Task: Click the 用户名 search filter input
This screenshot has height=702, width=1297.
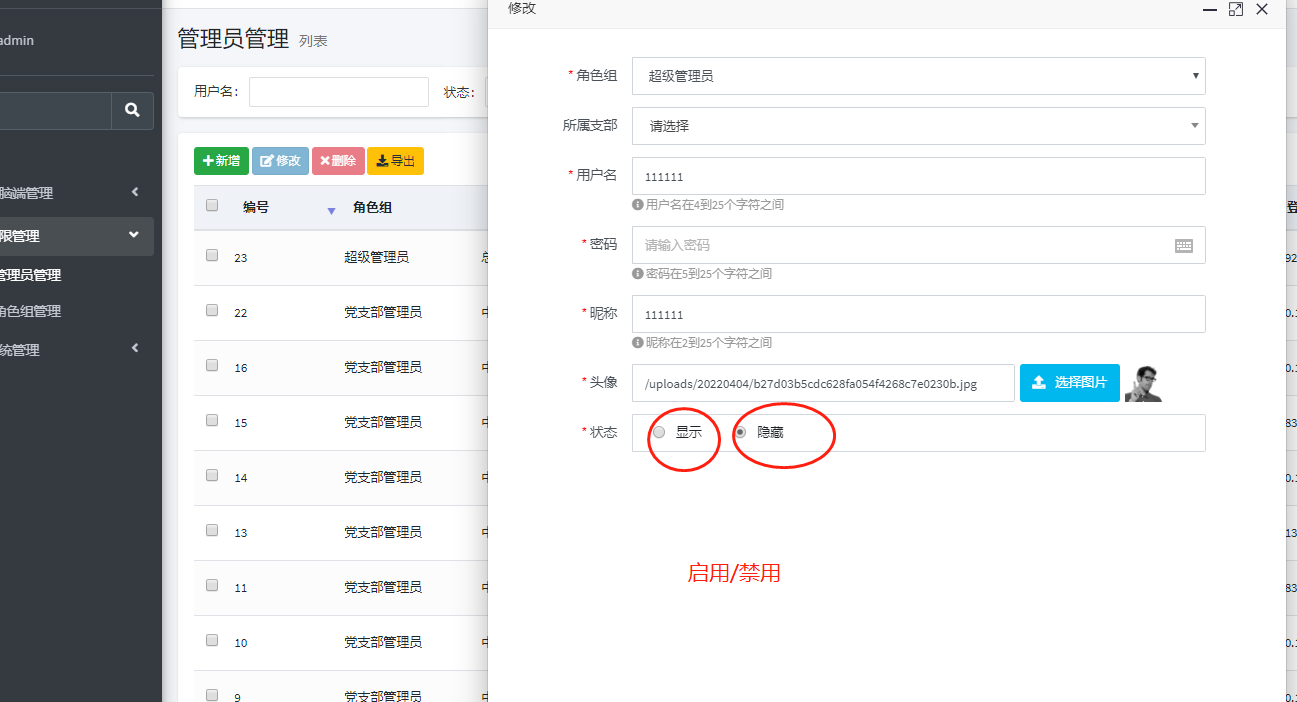Action: coord(338,92)
